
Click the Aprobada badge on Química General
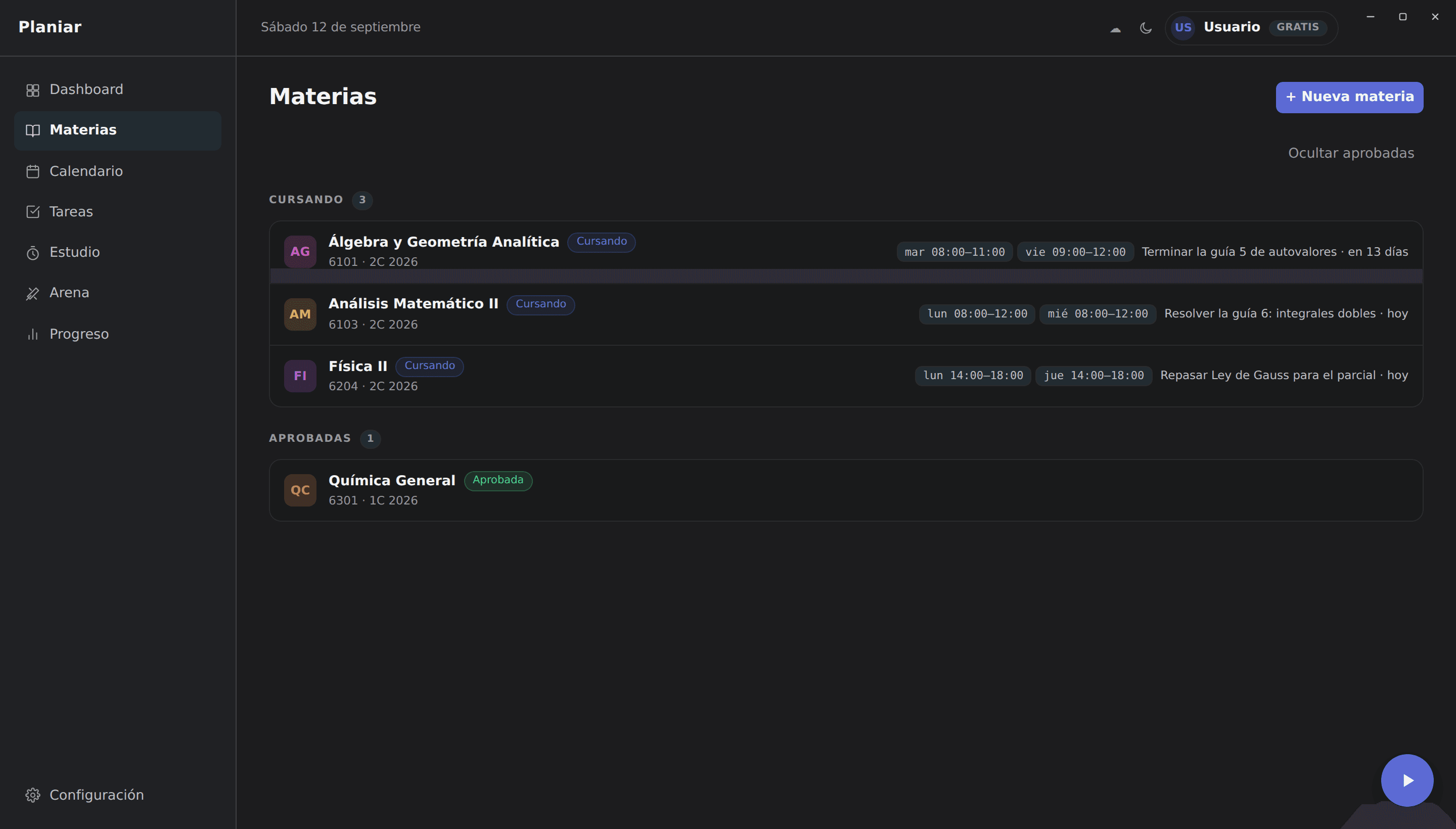coord(497,481)
